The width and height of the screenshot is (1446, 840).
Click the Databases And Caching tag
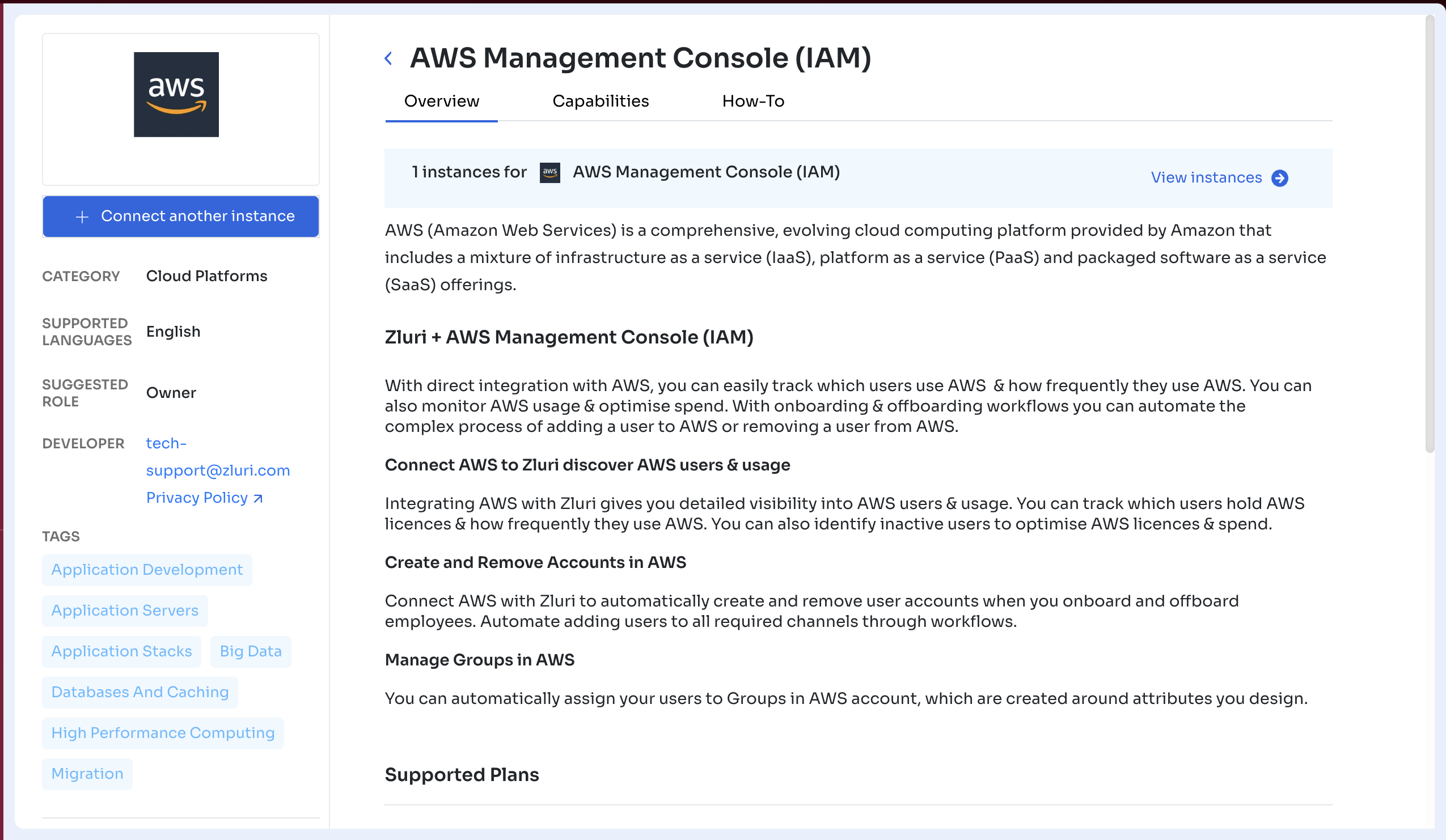[x=139, y=692]
